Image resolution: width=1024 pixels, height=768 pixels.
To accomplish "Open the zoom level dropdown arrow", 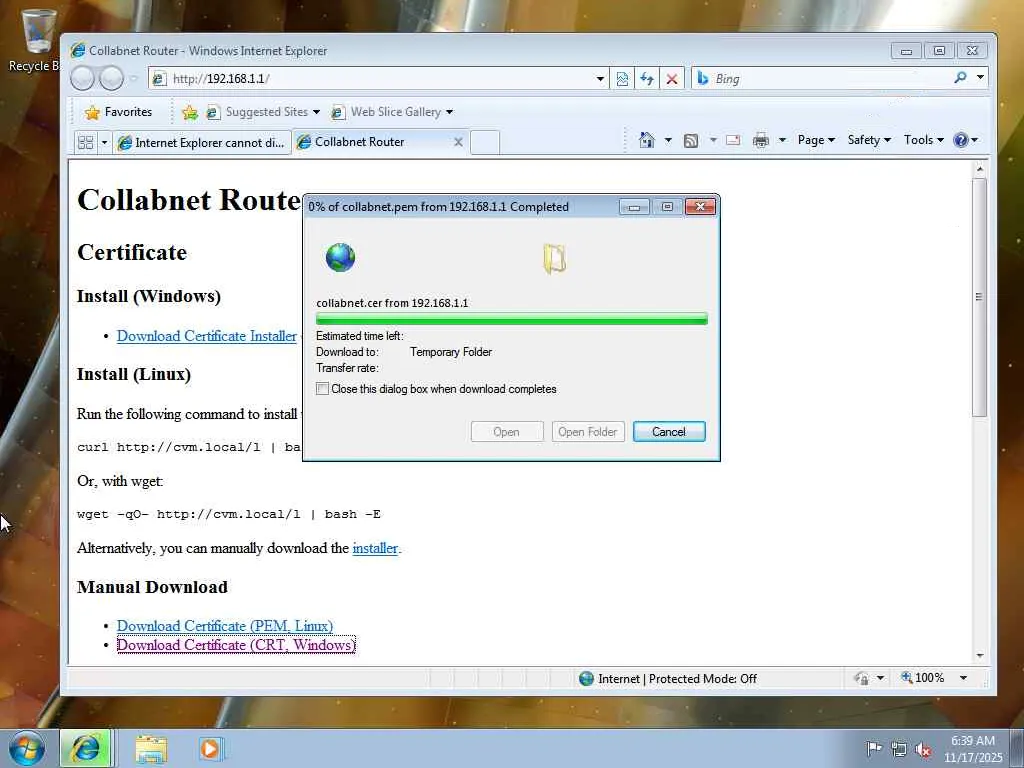I will pos(963,678).
